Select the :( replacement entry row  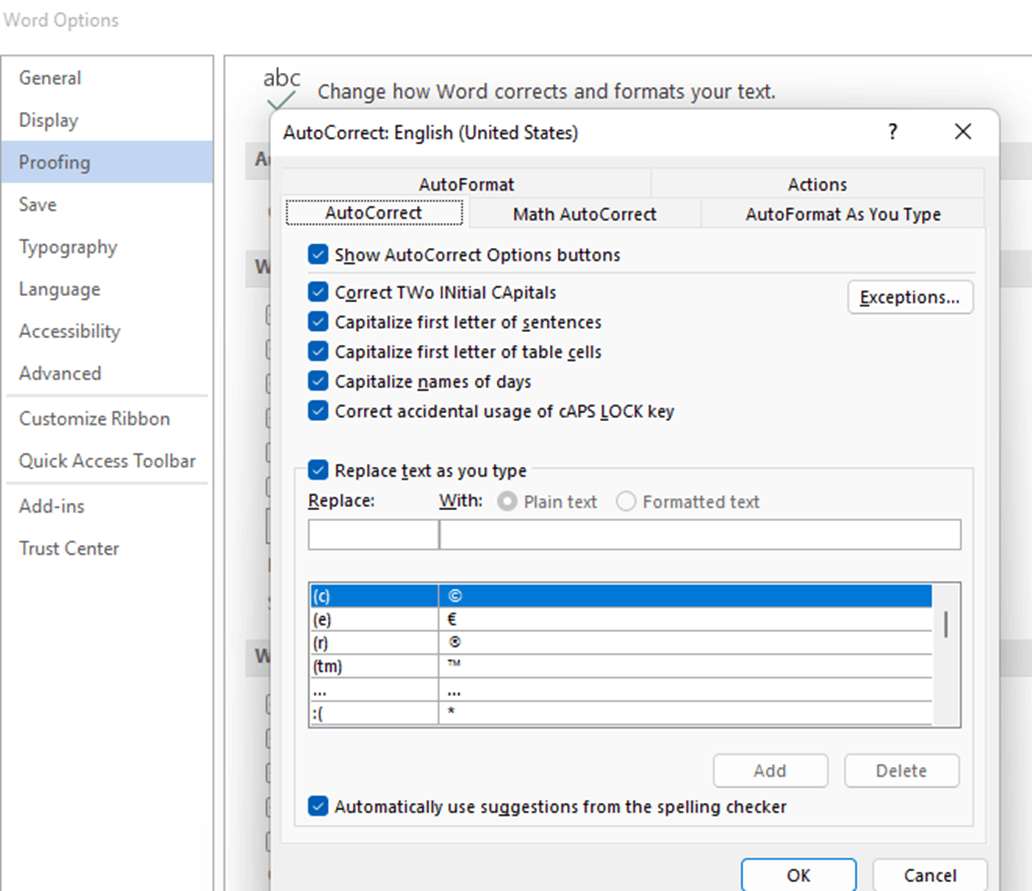(621, 713)
